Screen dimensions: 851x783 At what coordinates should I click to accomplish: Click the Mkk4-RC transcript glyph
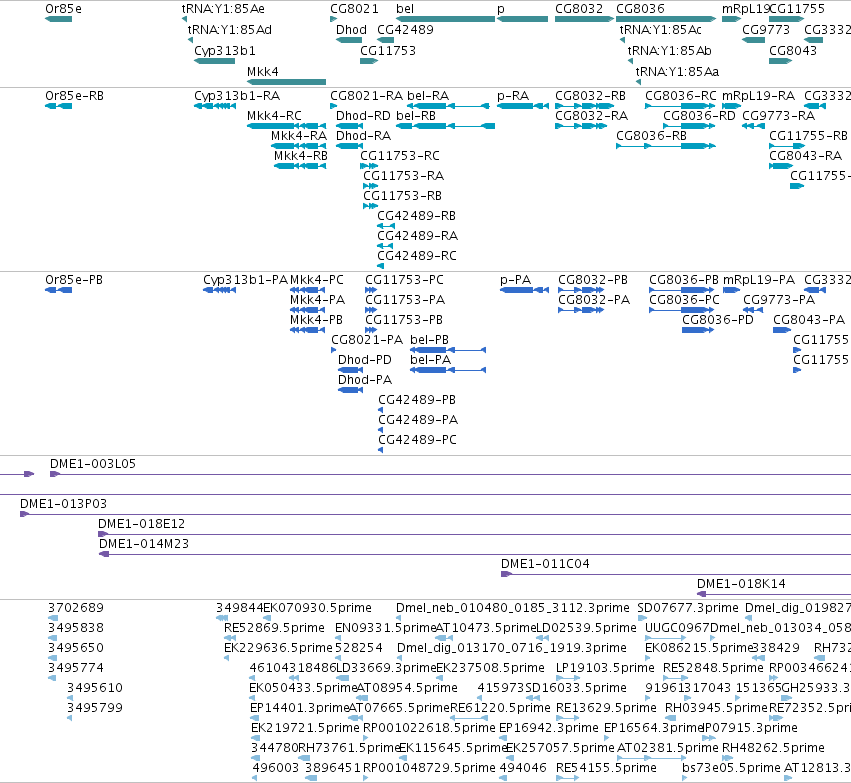click(286, 126)
